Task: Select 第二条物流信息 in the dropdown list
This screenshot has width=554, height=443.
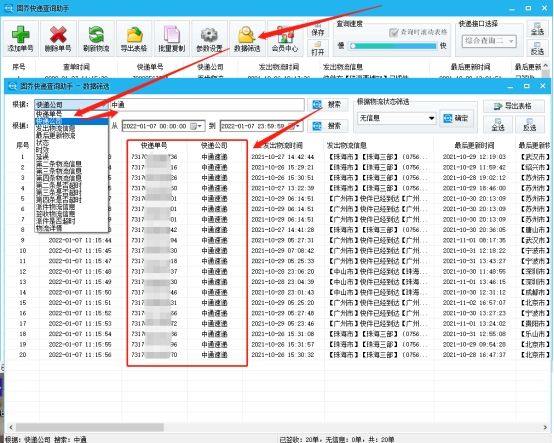Action: pyautogui.click(x=71, y=164)
